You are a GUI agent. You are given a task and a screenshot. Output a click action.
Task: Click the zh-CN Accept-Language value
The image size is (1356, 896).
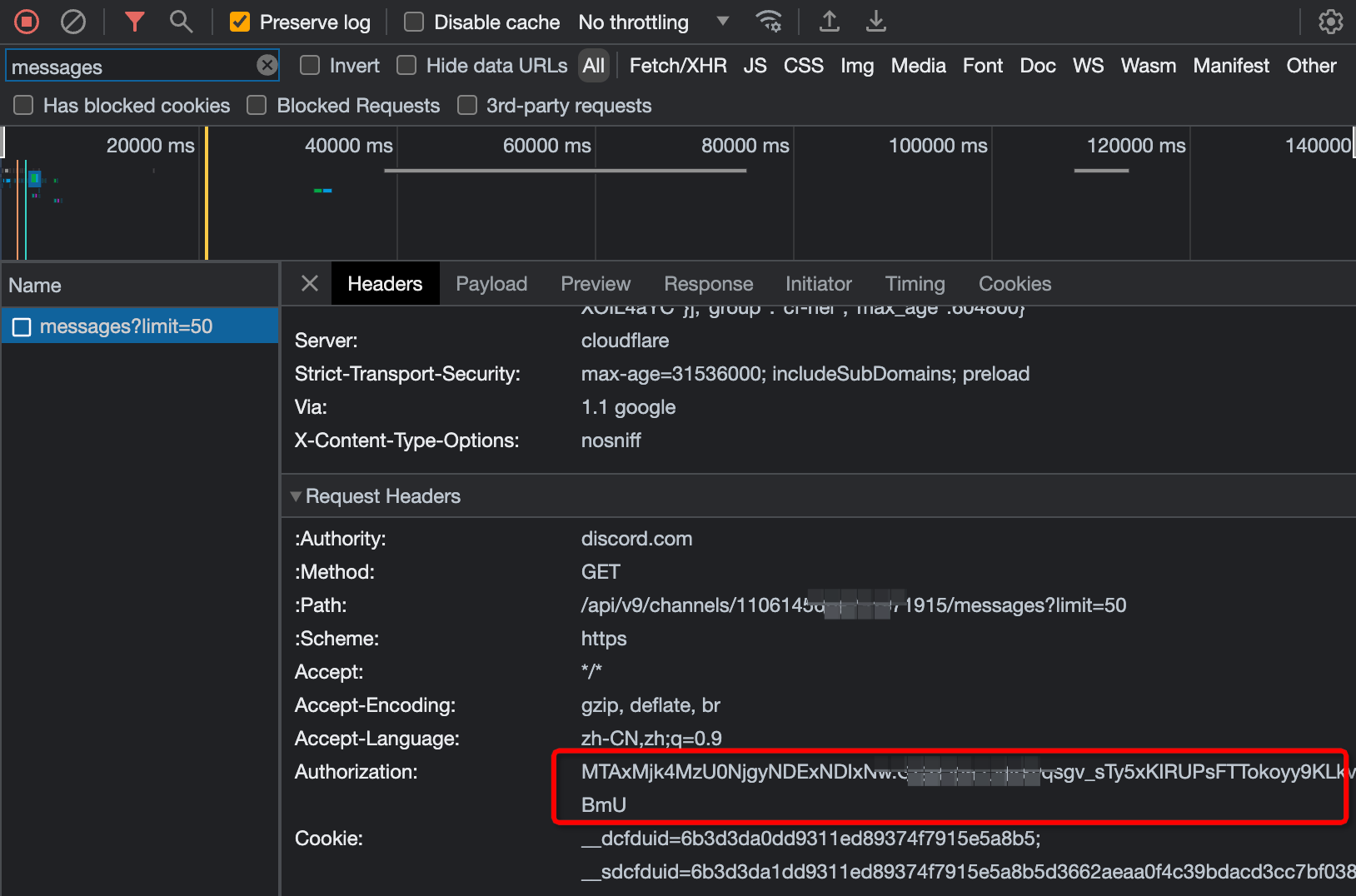click(x=651, y=739)
